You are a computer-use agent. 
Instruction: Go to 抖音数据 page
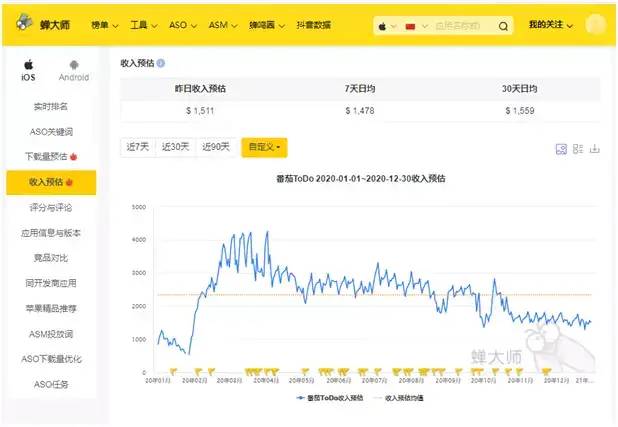(314, 25)
